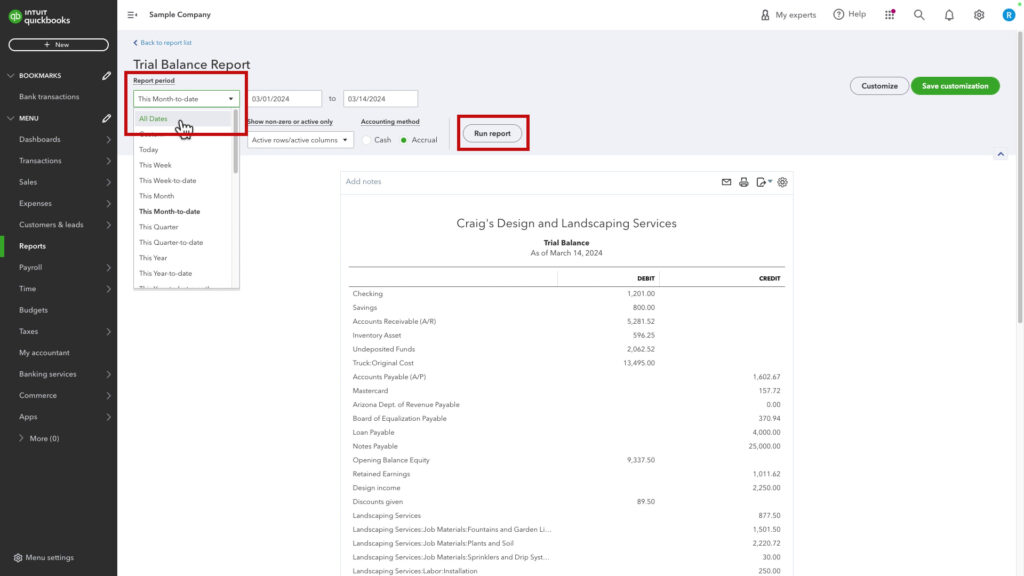Viewport: 1024px width, 576px height.
Task: Open report settings gear
Action: (x=782, y=182)
